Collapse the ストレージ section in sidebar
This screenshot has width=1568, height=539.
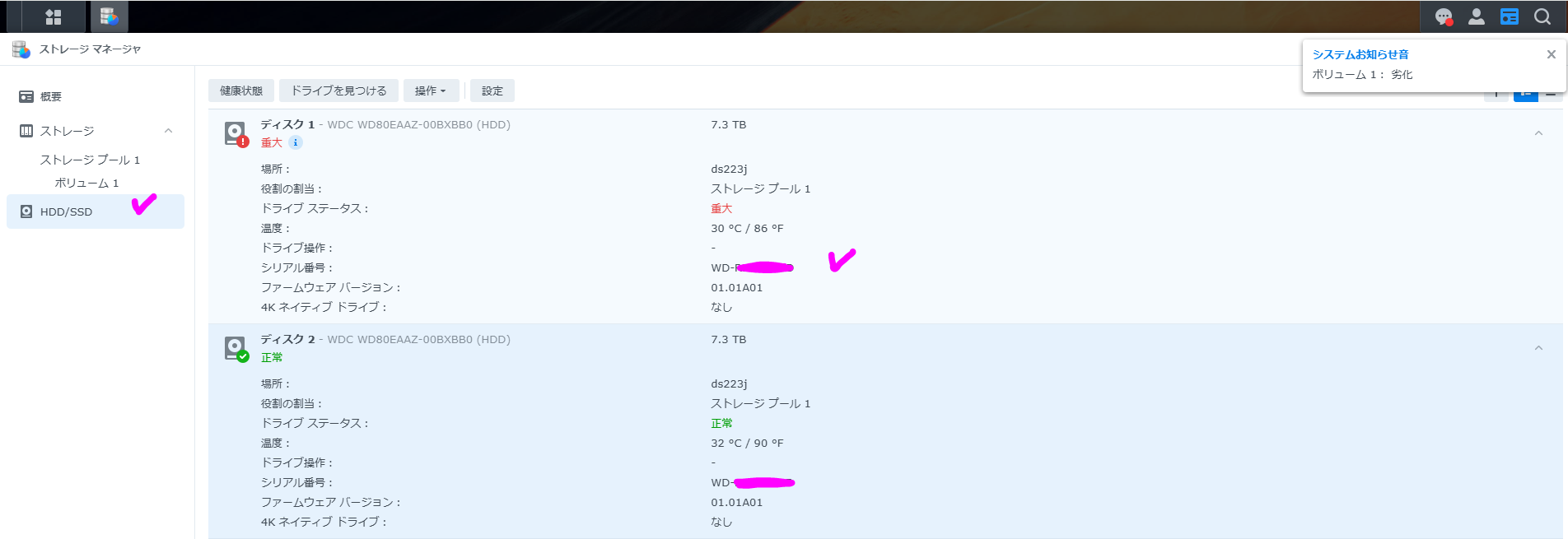point(168,131)
